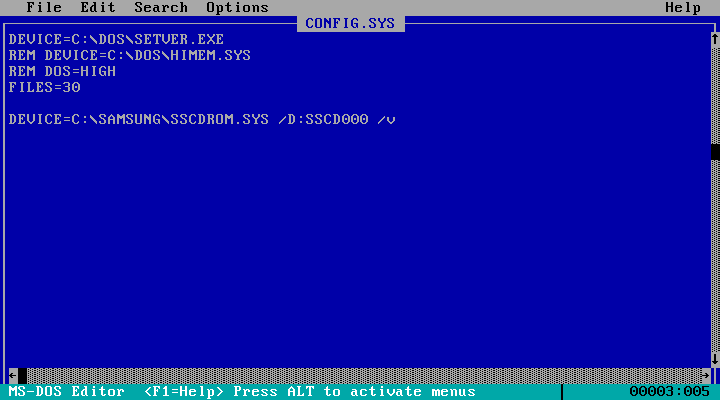
Task: Click in the horizontal scrollbar track
Action: 364,375
